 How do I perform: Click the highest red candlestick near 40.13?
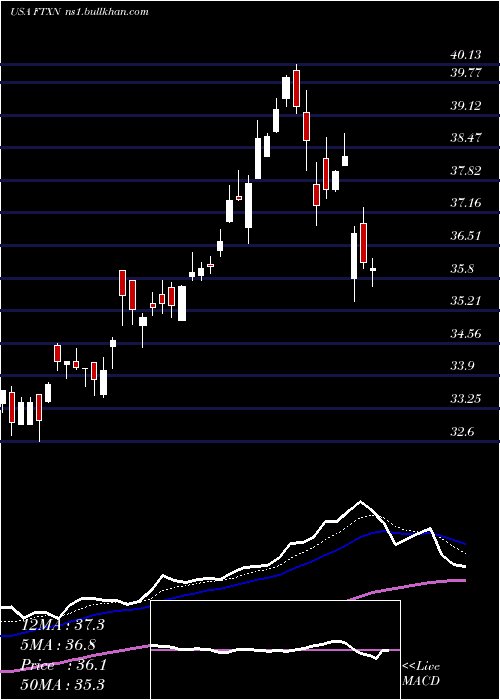coord(296,88)
